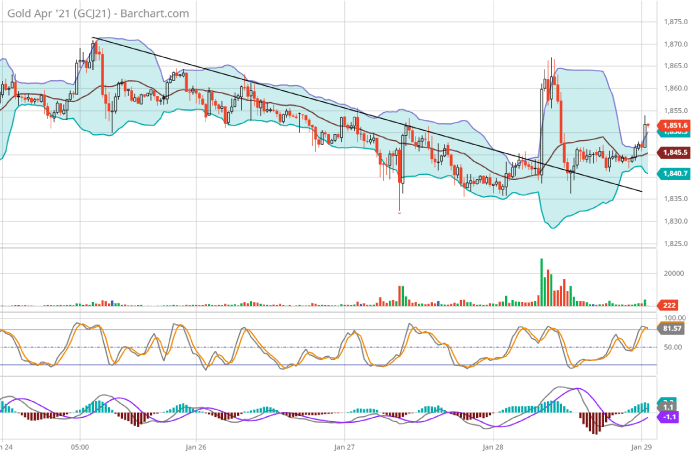Click the 1,830.0 price axis label
The height and width of the screenshot is (455, 693).
[675, 221]
